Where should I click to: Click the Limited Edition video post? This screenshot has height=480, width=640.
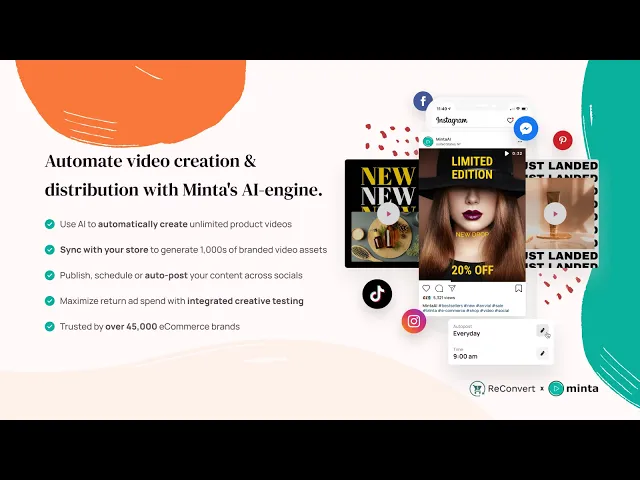[472, 215]
